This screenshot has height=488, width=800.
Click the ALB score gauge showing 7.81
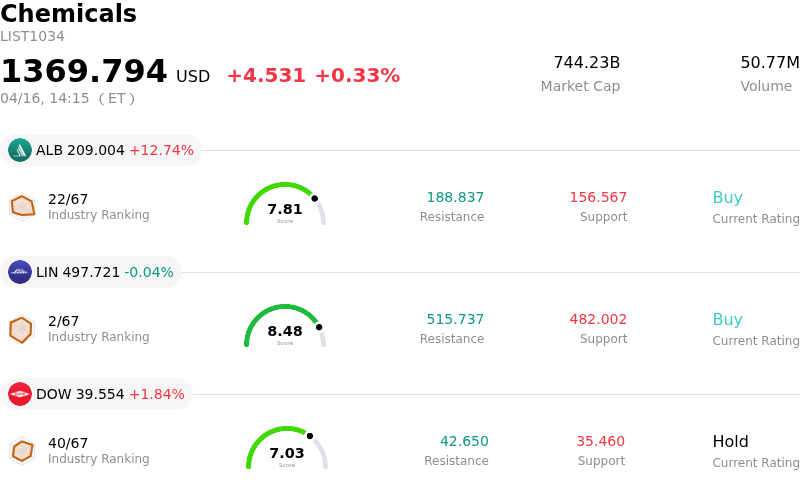point(285,206)
